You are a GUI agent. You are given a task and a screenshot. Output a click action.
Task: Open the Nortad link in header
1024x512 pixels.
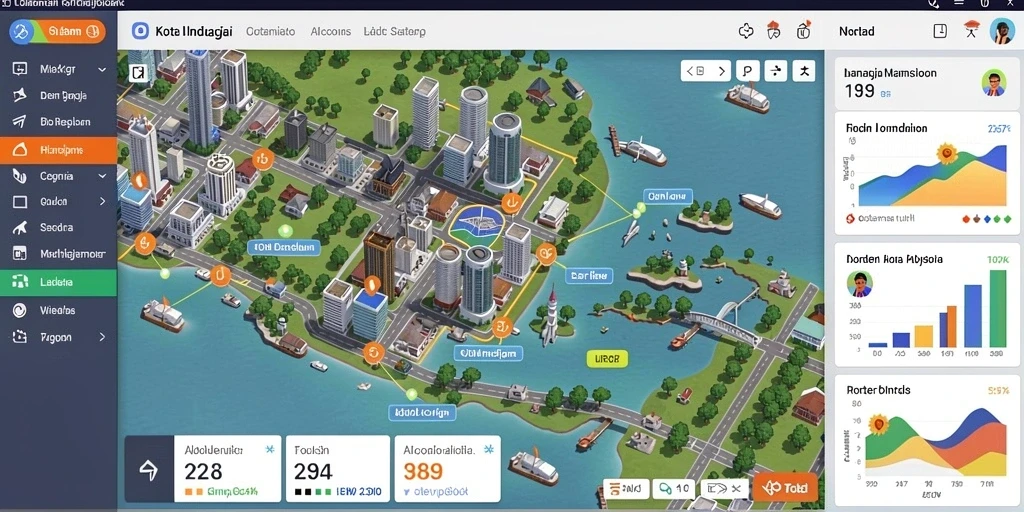[856, 31]
